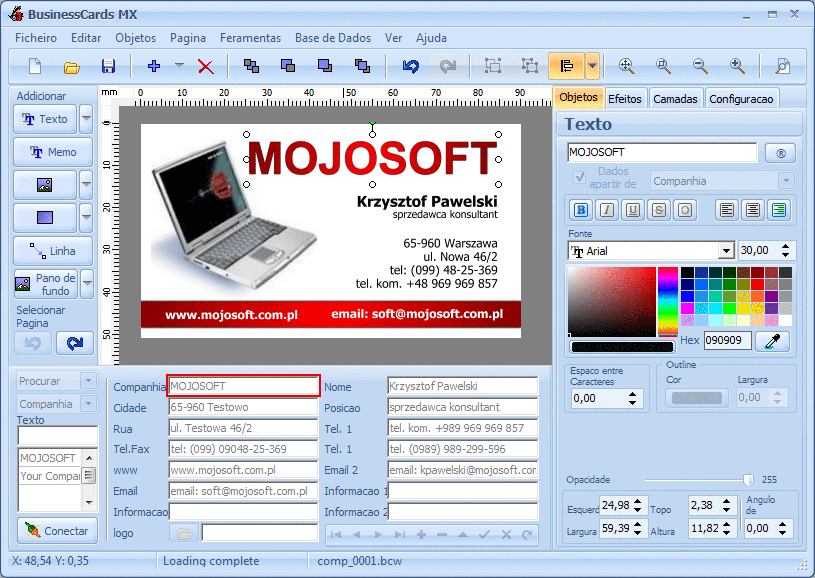The image size is (815, 578).
Task: Expand the alignment tool dropdown arrow
Action: (x=592, y=66)
